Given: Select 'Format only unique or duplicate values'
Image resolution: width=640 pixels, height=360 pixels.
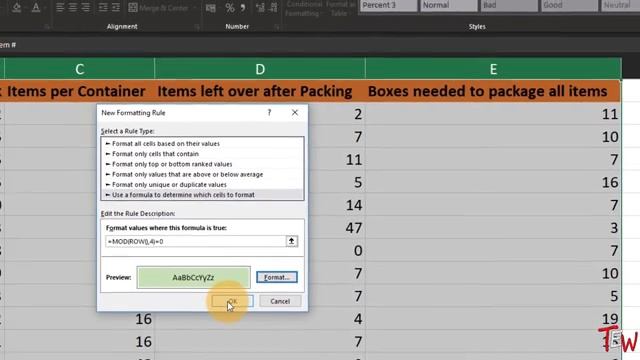Looking at the screenshot, I should (x=202, y=184).
